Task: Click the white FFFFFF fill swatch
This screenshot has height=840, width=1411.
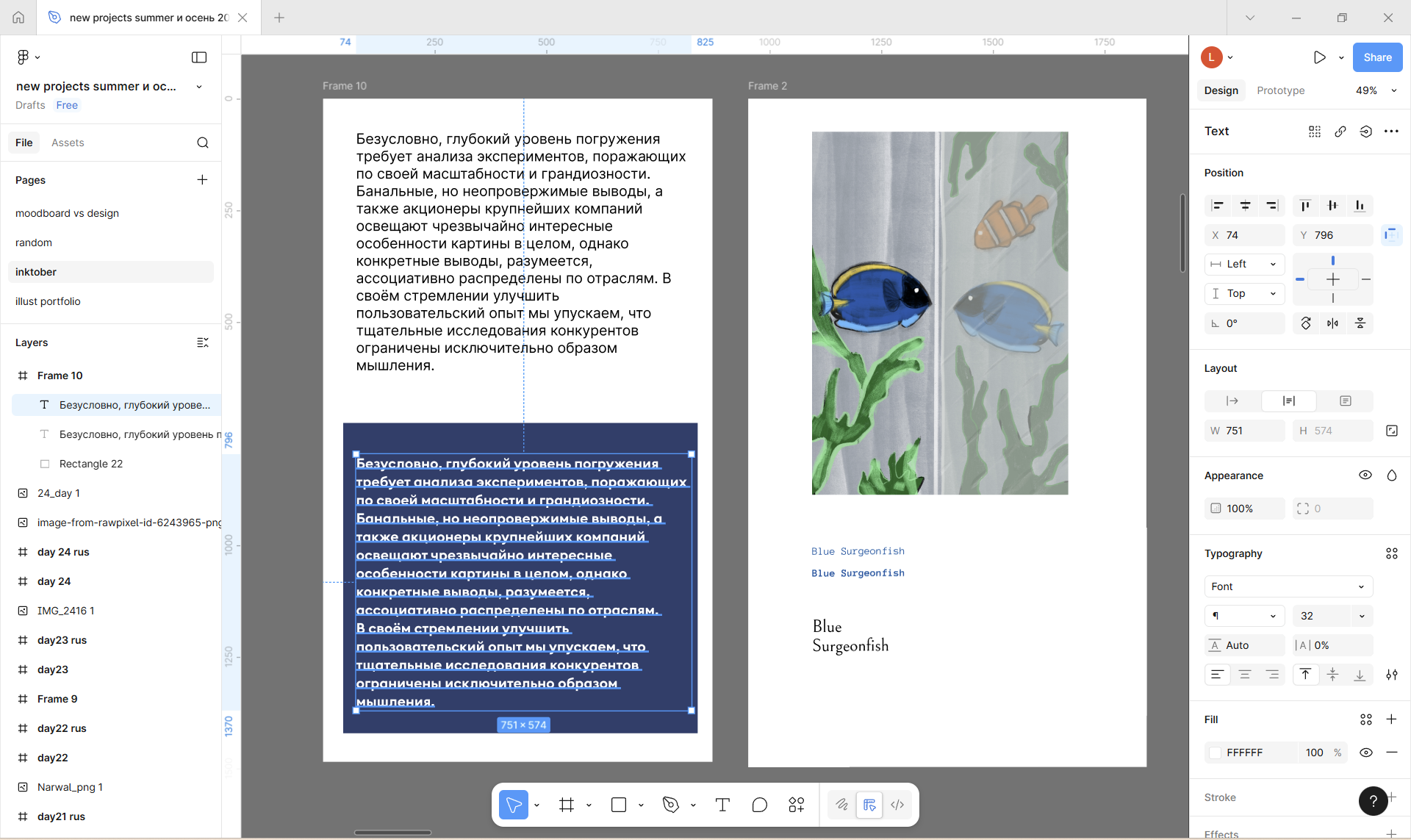Action: click(1216, 753)
